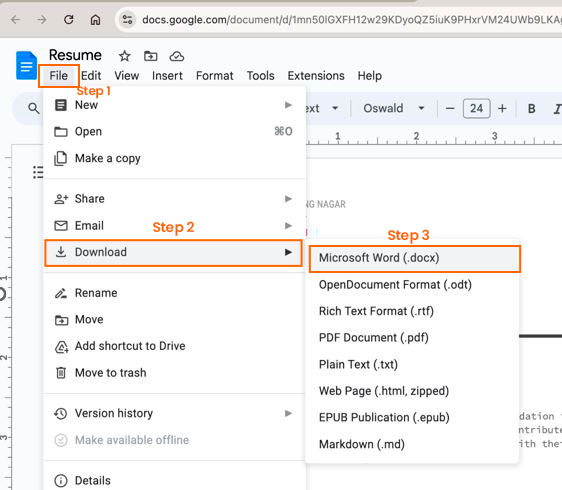562x490 pixels.
Task: Decrease font size with minus button
Action: coord(450,108)
